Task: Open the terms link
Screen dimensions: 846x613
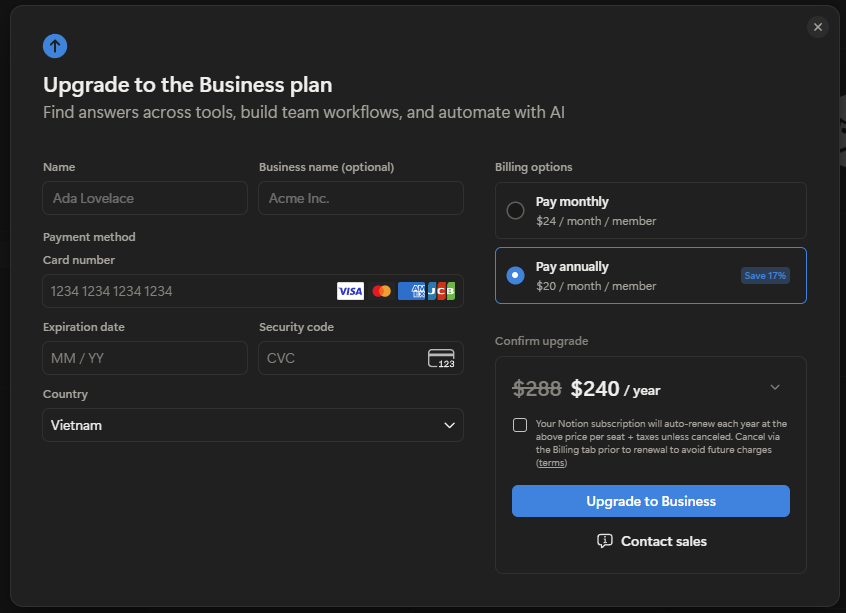Action: click(551, 463)
